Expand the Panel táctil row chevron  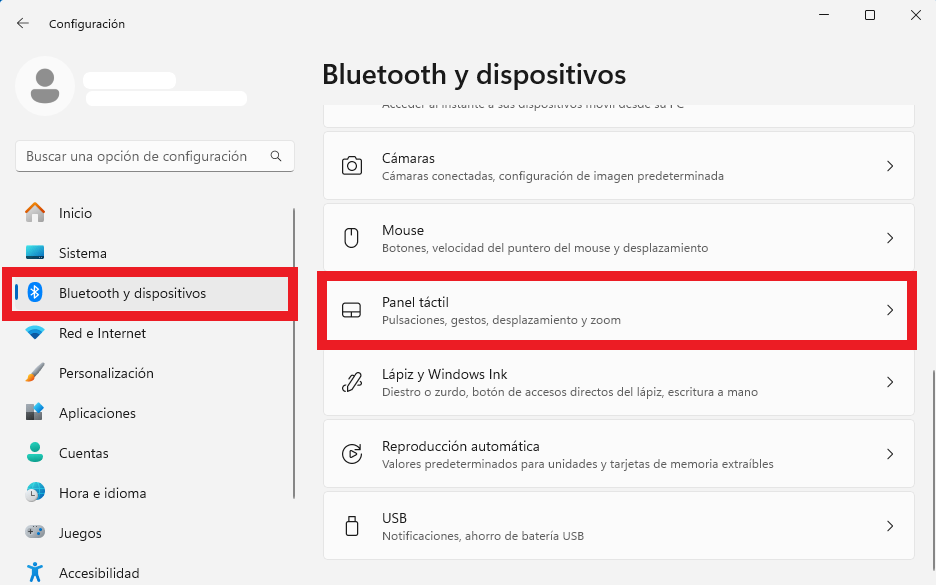(890, 310)
